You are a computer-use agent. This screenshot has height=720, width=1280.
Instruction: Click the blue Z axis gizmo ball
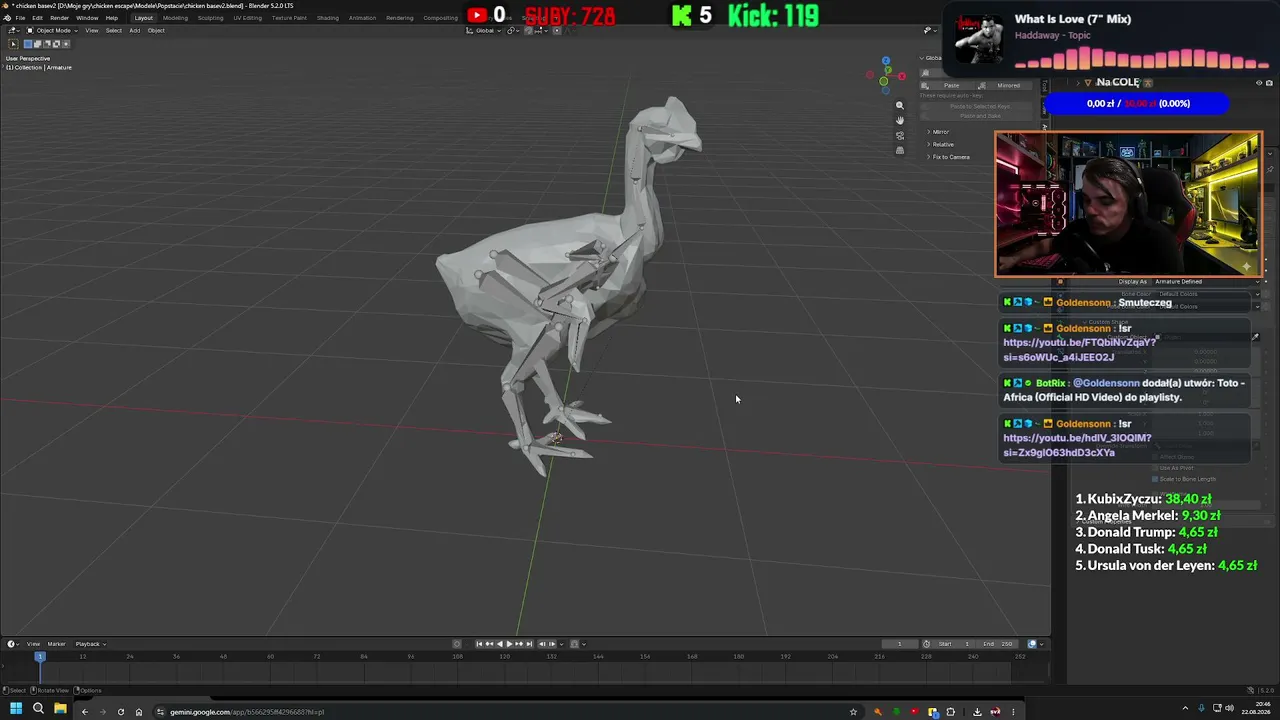click(x=885, y=61)
